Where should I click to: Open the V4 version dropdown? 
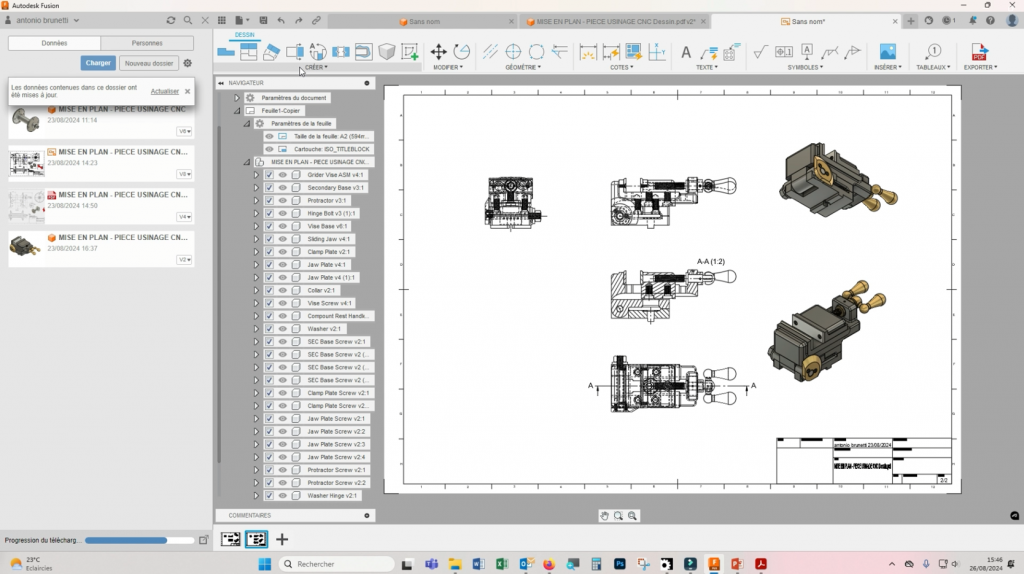click(185, 217)
